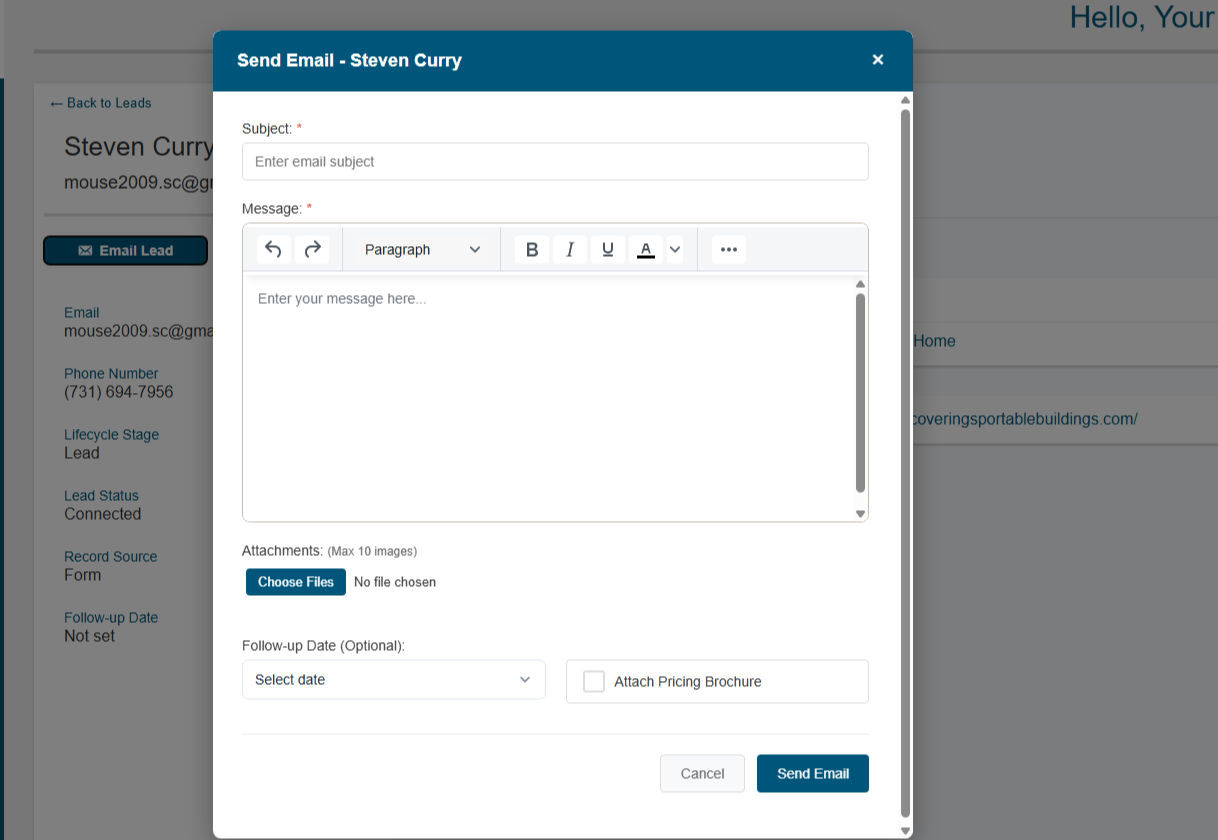Open the text color picker dropdown arrow
The height and width of the screenshot is (840, 1218).
(675, 249)
